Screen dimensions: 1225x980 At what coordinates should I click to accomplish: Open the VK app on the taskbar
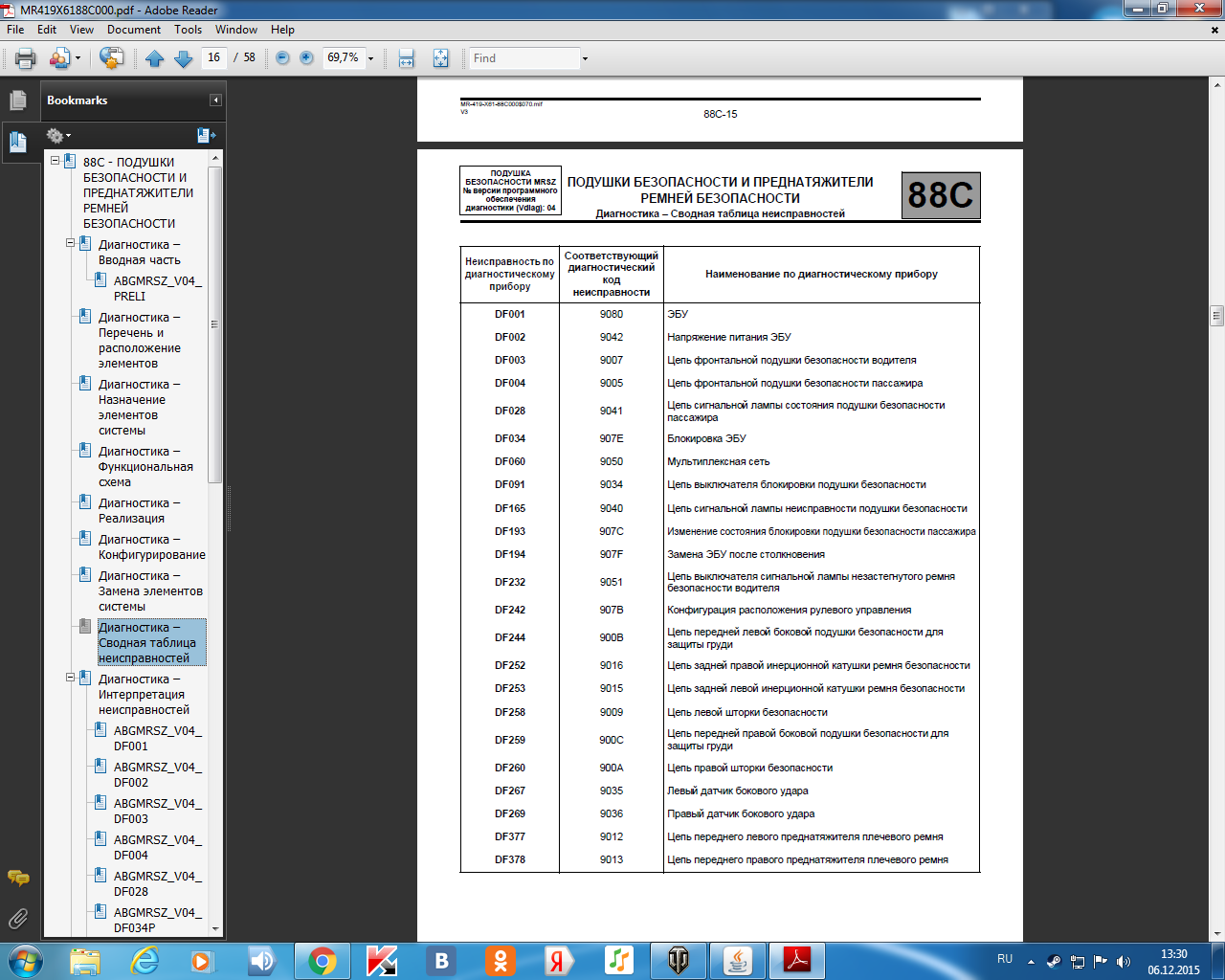coord(441,960)
